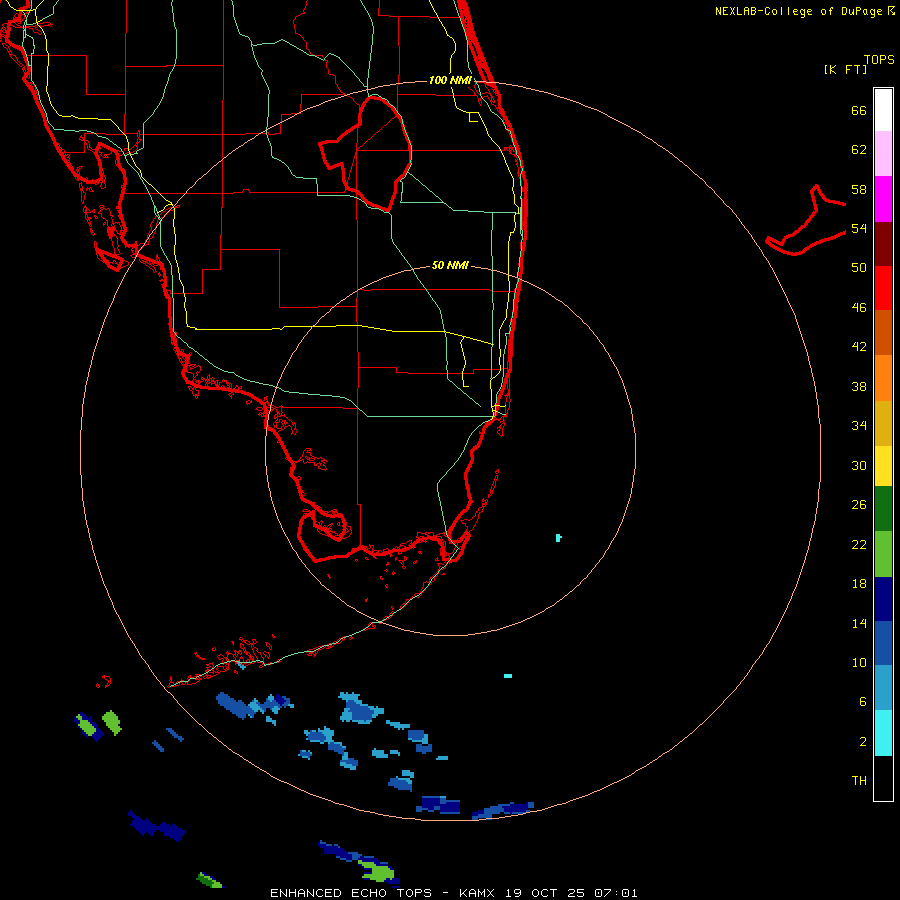Select the bright orange legend swatch
The height and width of the screenshot is (900, 900).
click(883, 378)
